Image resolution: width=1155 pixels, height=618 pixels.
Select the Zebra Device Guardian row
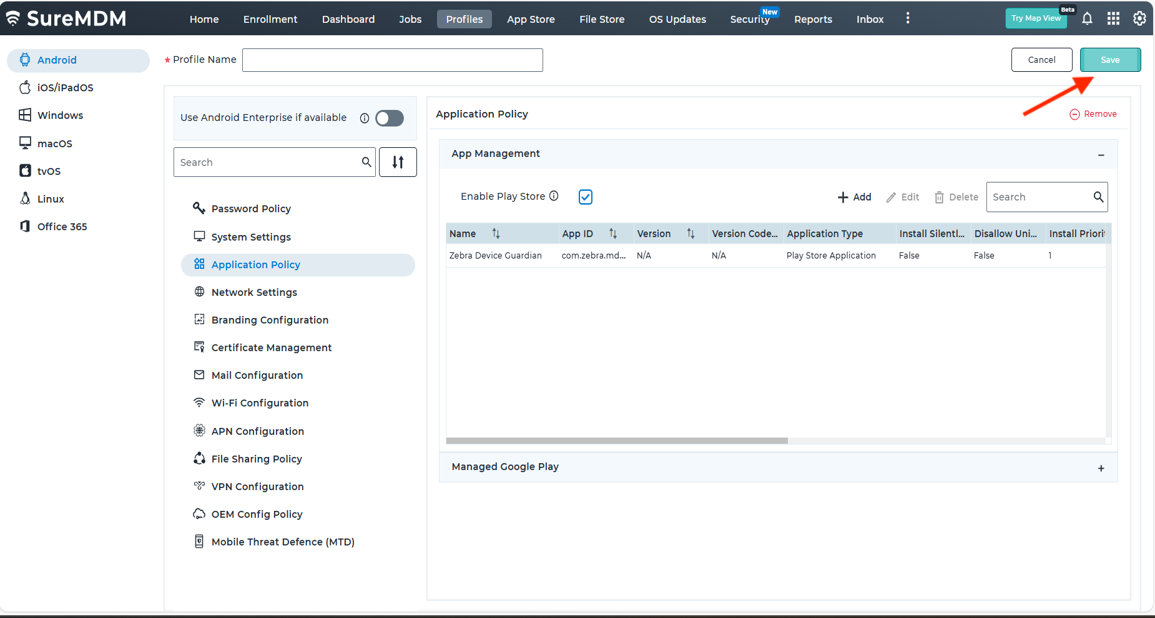pyautogui.click(x=776, y=256)
